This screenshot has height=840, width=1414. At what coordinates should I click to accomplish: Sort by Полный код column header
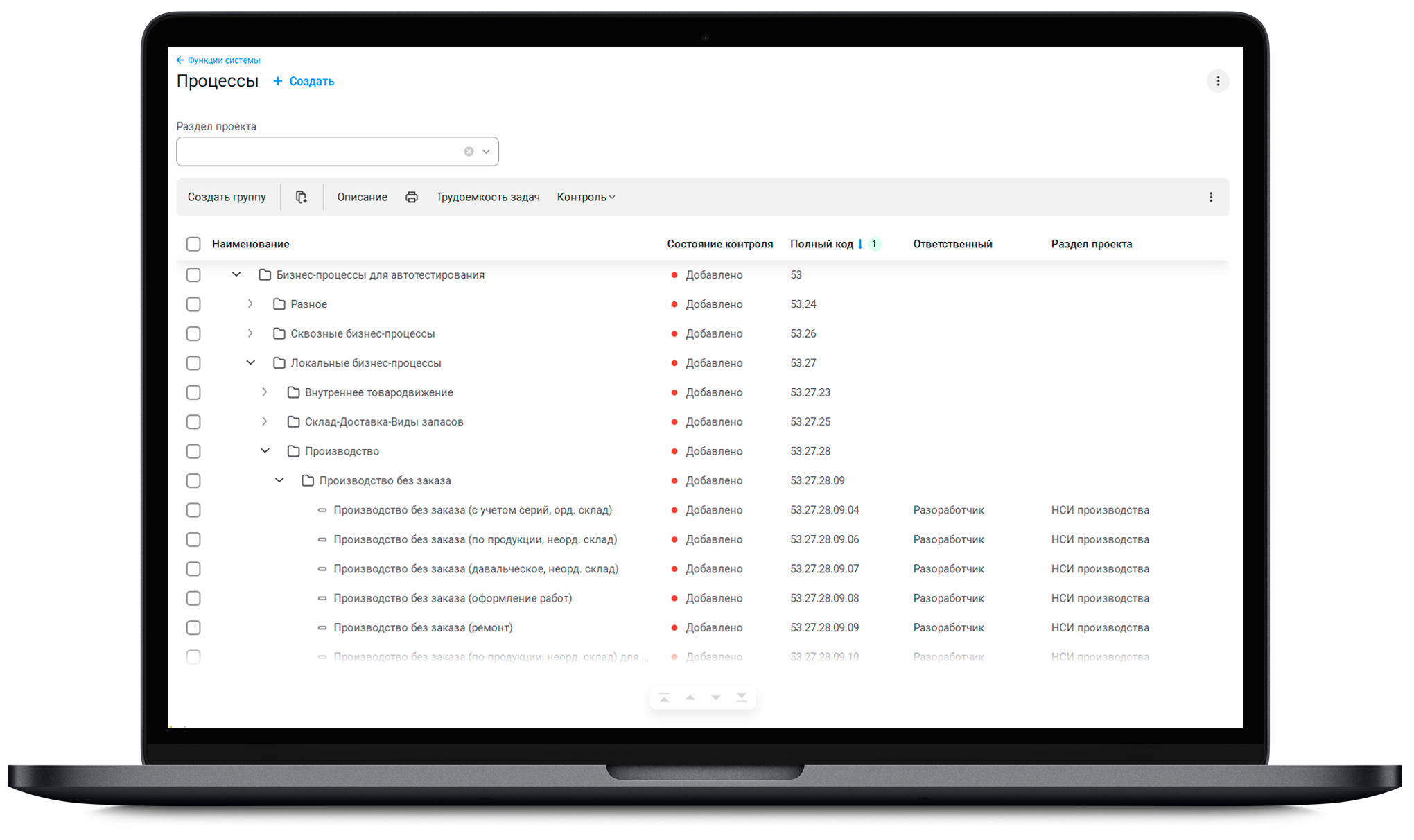coord(821,244)
